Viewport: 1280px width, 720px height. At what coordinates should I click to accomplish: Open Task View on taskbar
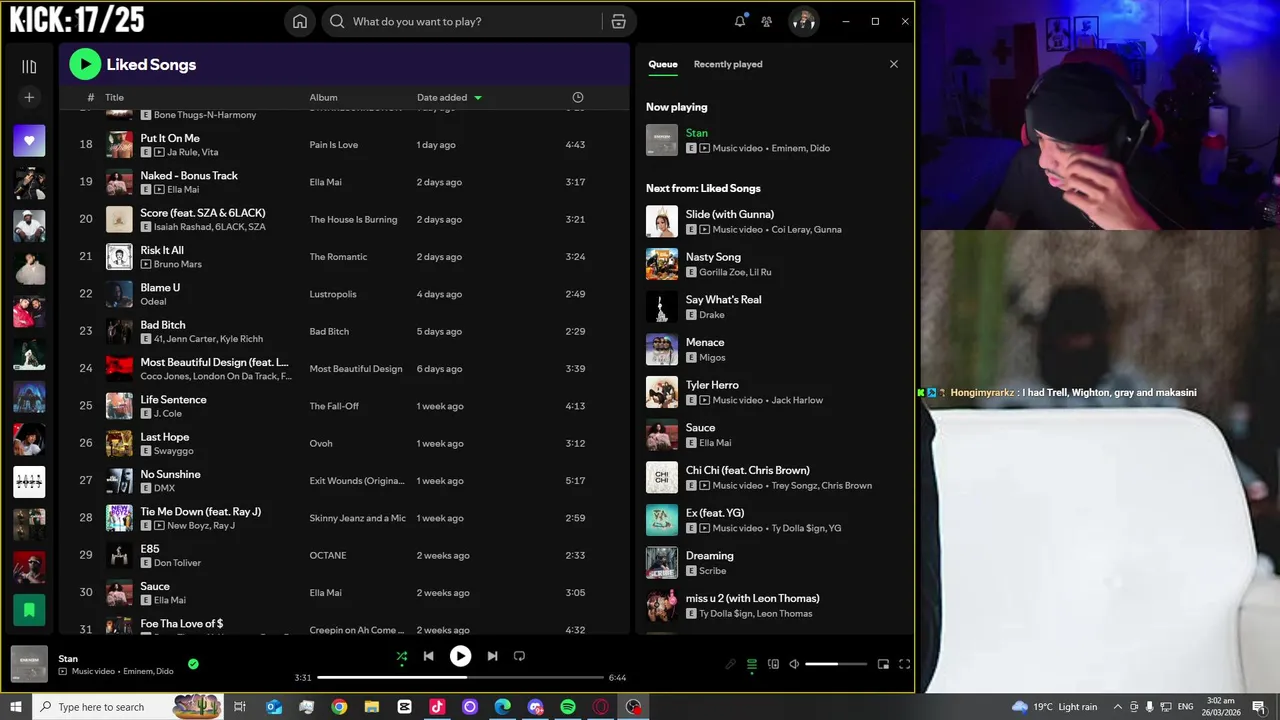coord(240,707)
